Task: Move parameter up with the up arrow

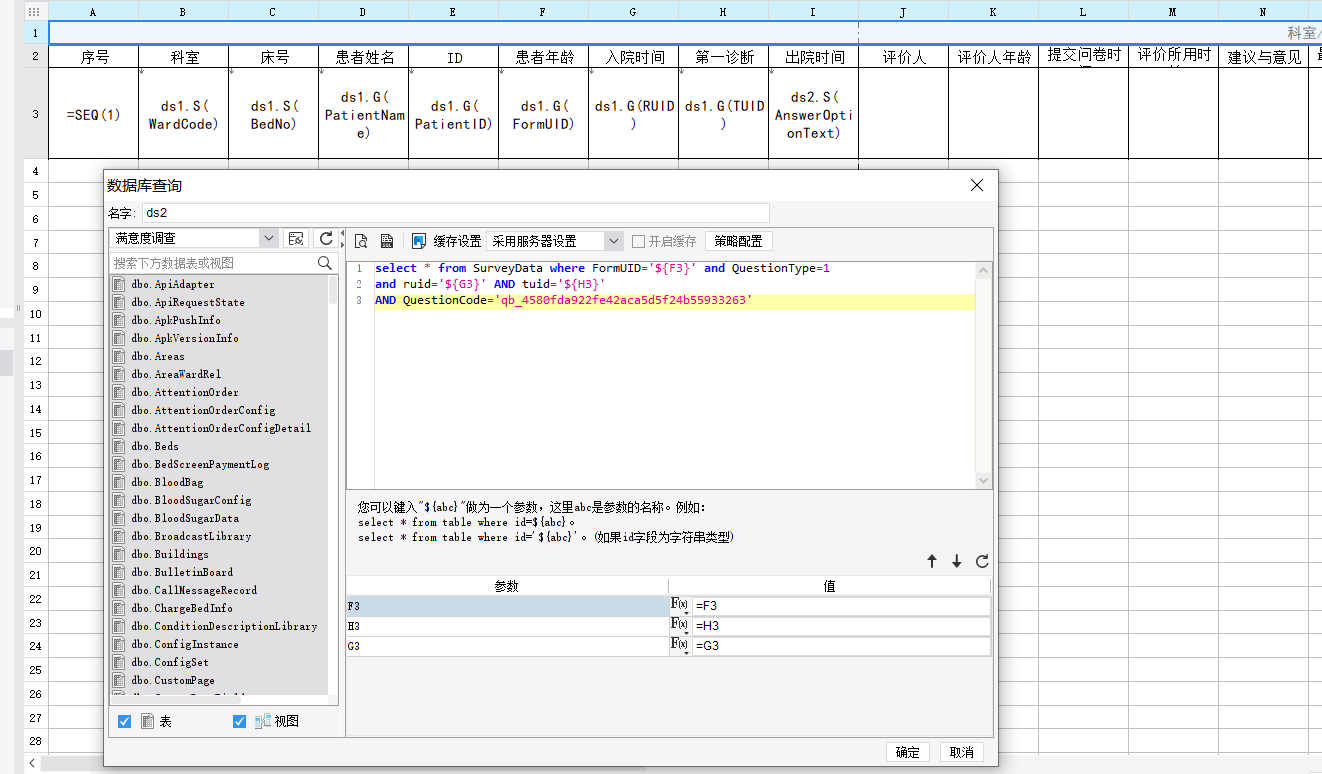Action: pos(932,562)
